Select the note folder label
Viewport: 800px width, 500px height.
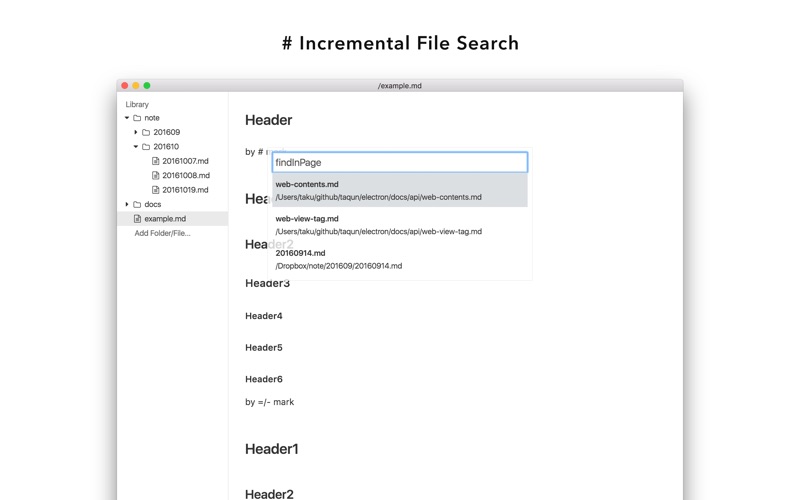point(152,118)
